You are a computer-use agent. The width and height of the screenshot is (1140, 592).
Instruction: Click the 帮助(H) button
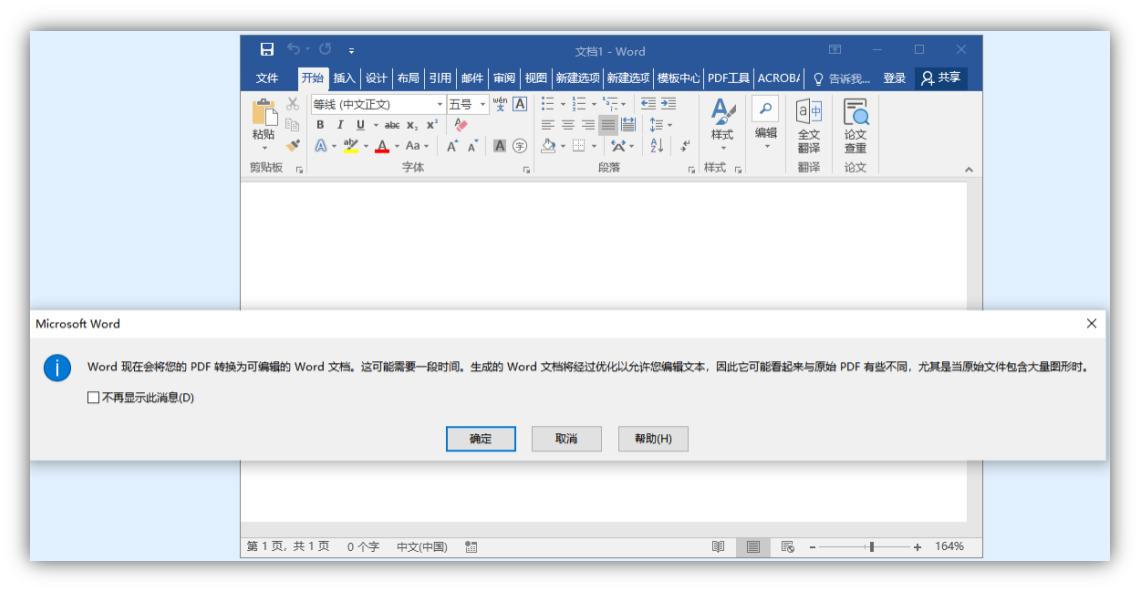point(653,439)
